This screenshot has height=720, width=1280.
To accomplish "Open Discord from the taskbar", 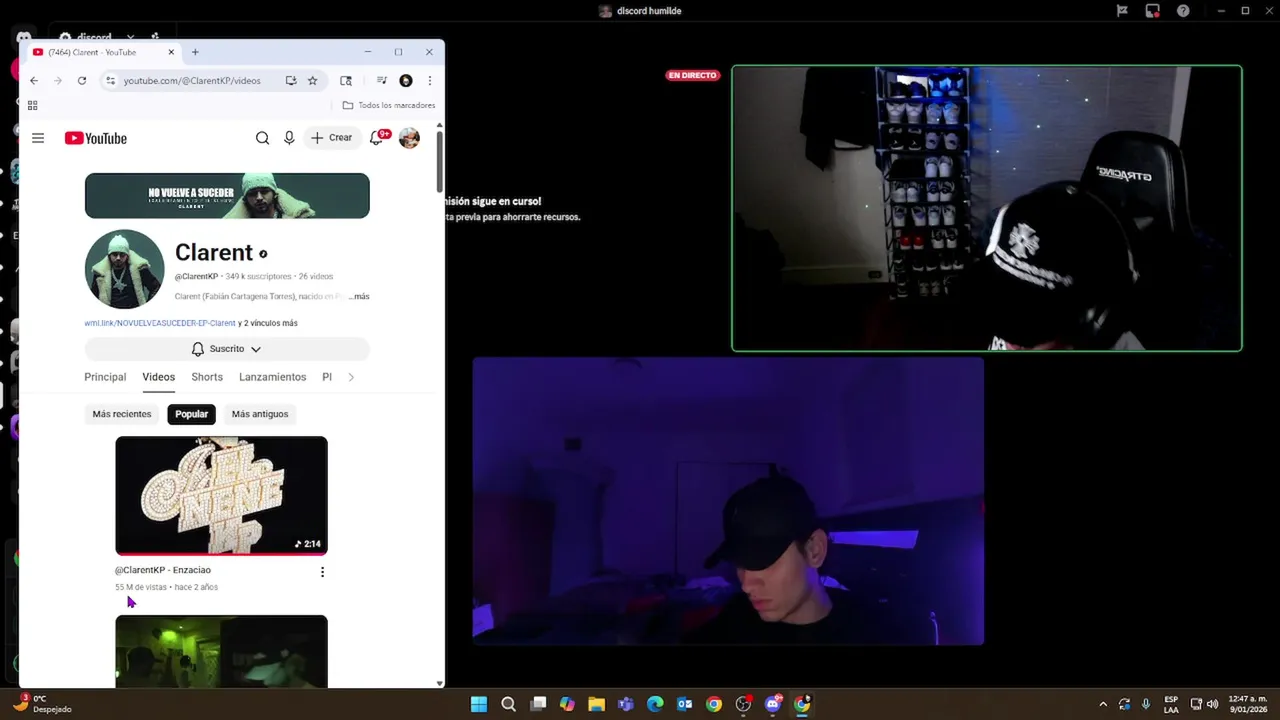I will click(x=772, y=704).
